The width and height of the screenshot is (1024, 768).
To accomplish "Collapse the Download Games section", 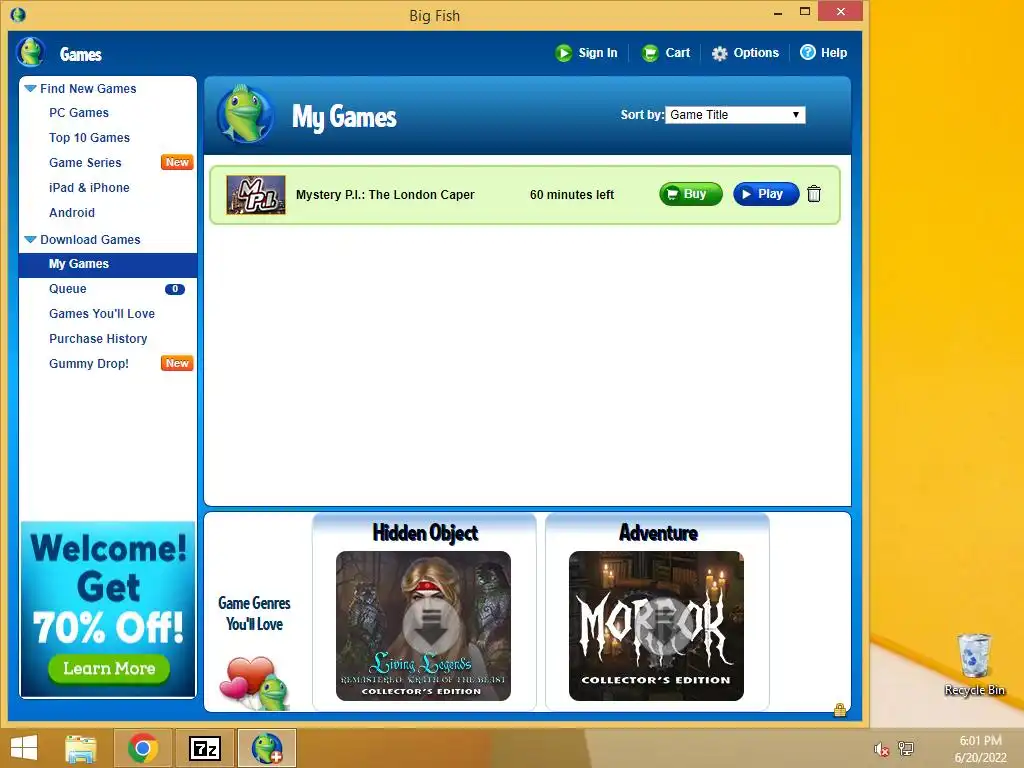I will click(x=30, y=240).
